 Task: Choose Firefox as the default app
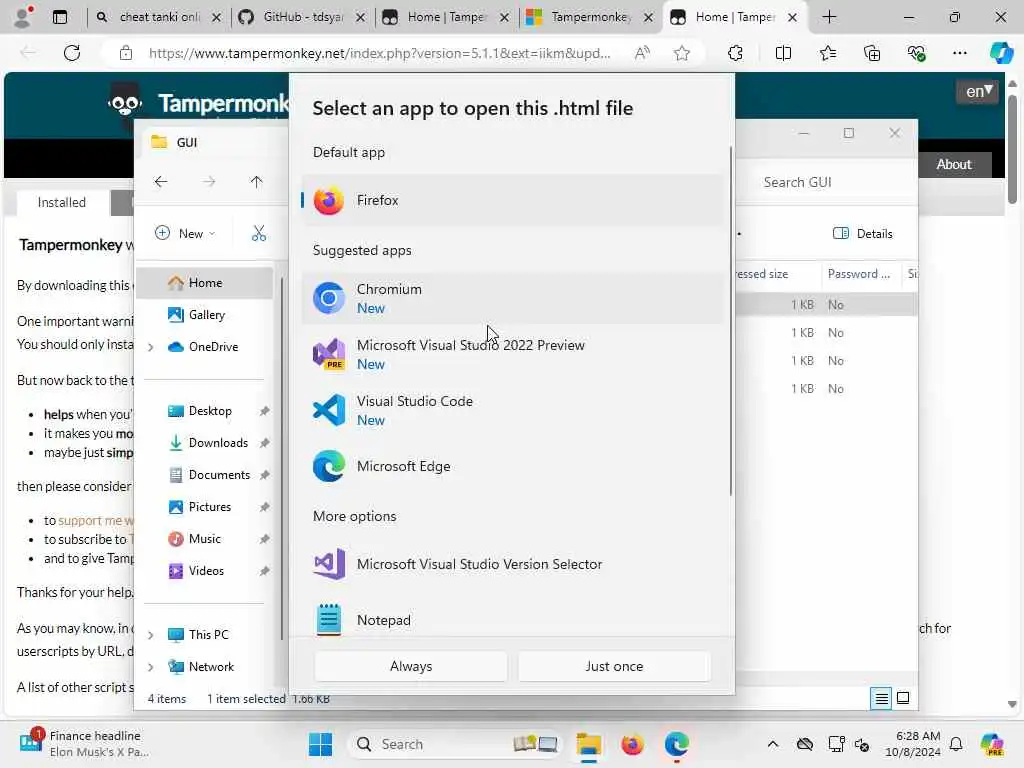pyautogui.click(x=513, y=200)
